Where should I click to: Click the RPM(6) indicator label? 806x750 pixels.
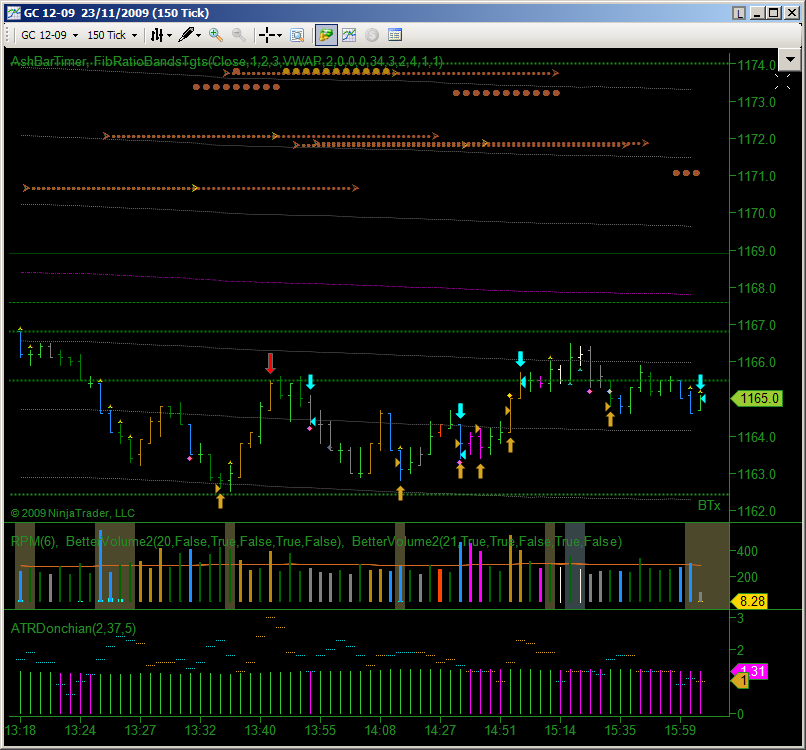pos(34,541)
